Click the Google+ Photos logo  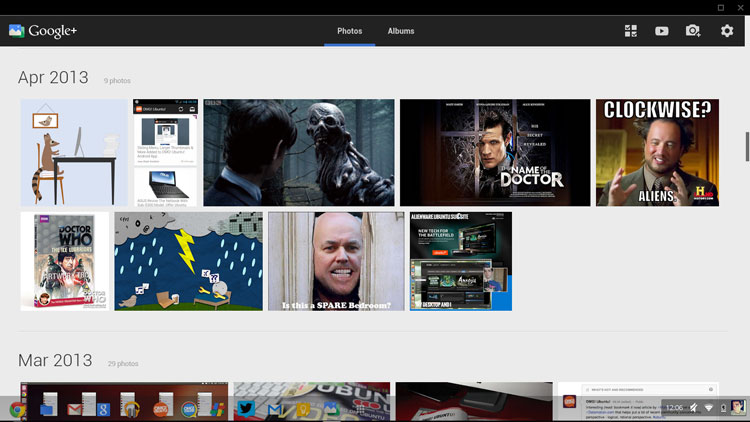[43, 31]
